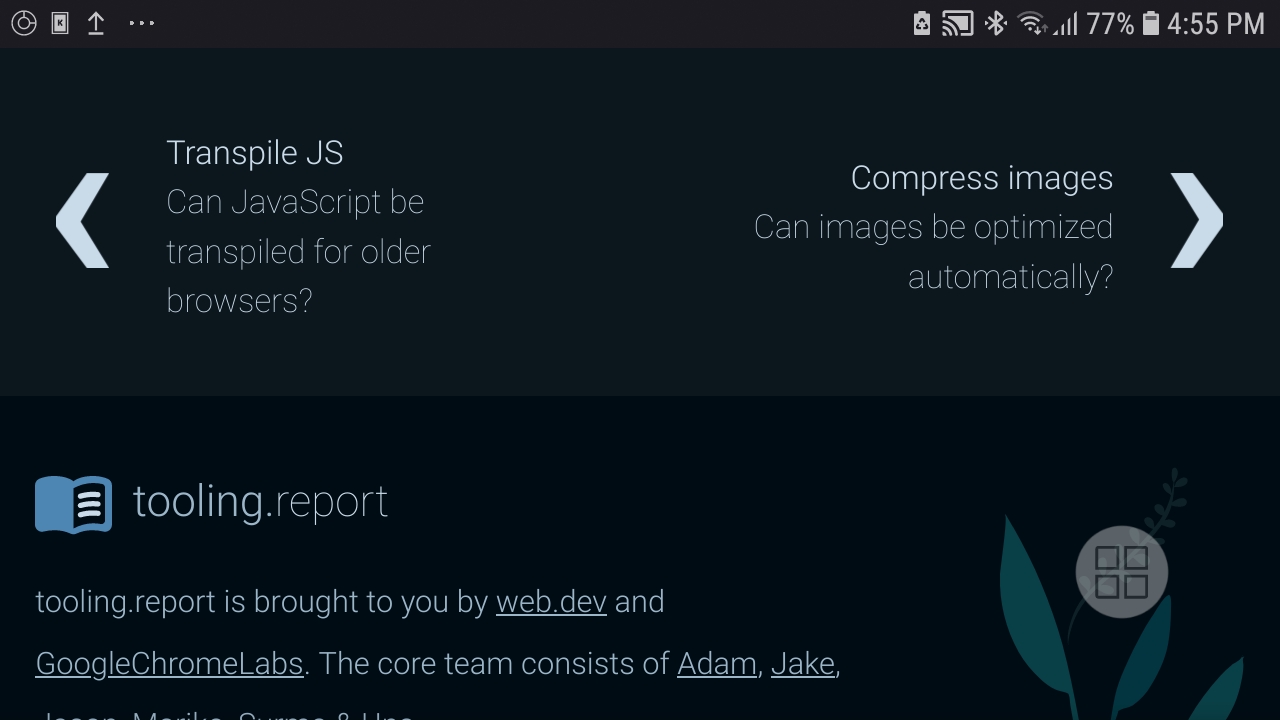Tap the Chromecast screen casting status icon
The height and width of the screenshot is (720, 1280).
[x=957, y=22]
